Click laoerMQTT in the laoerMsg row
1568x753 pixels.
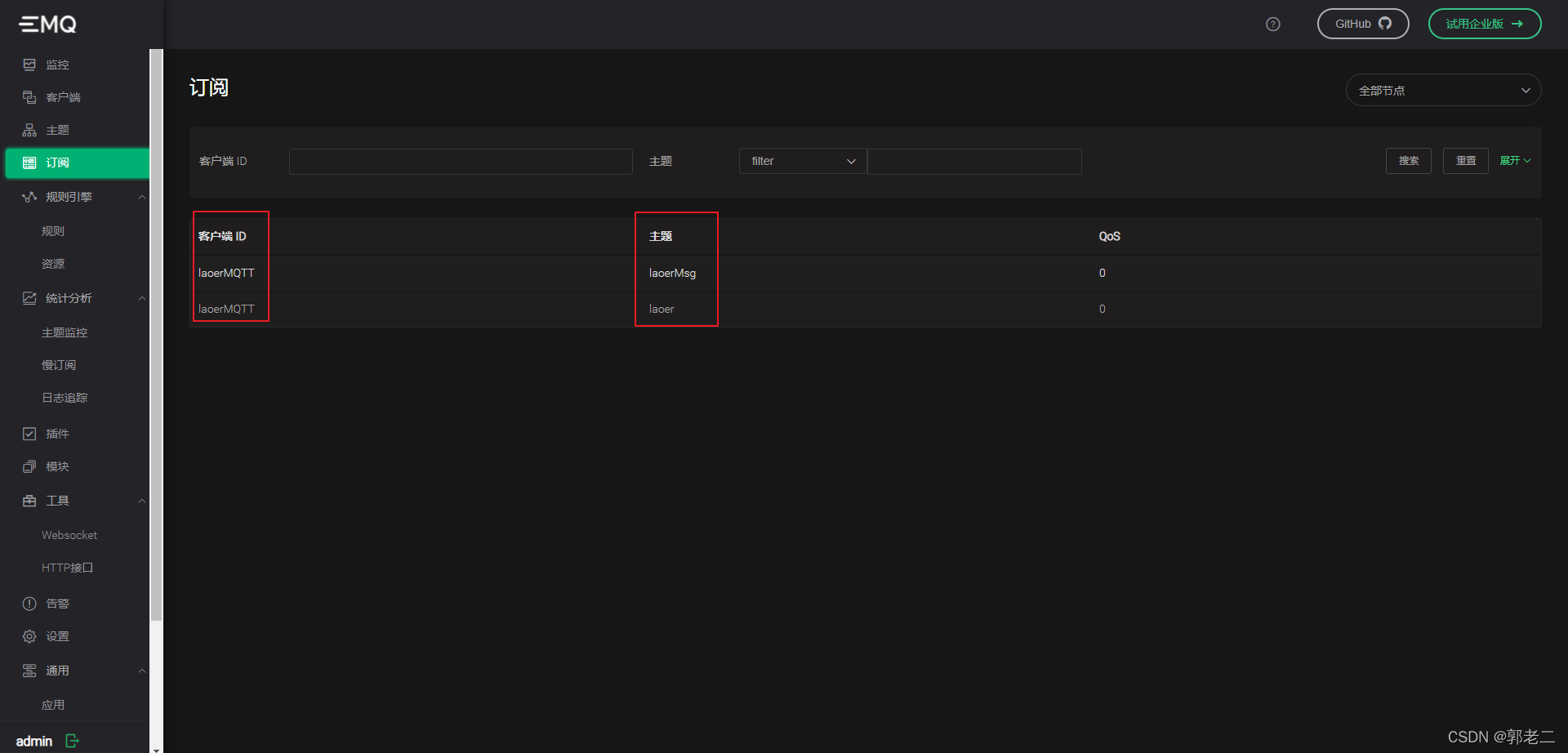click(x=226, y=273)
